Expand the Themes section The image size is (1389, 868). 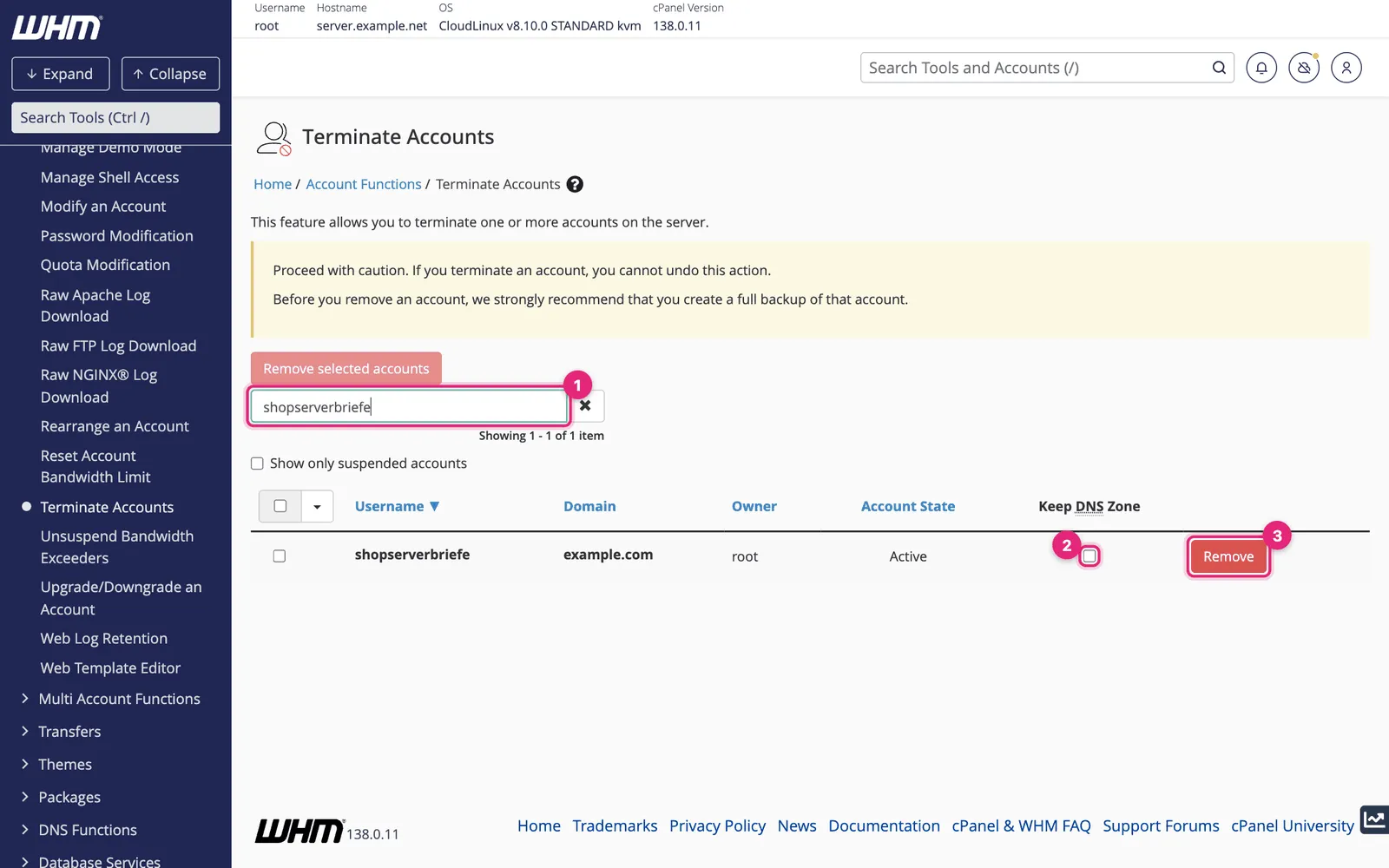[56, 765]
